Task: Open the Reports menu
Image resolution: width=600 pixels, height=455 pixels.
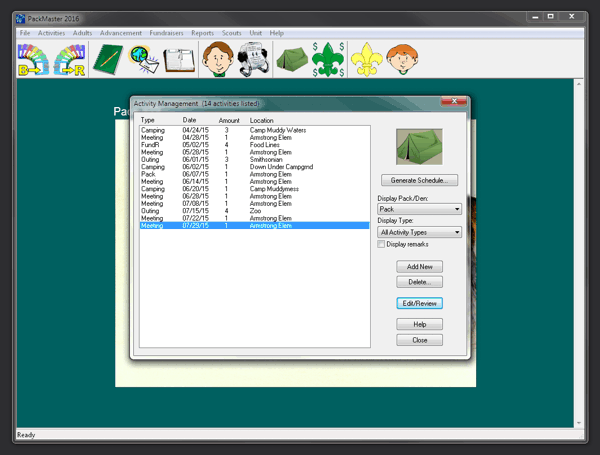Action: [x=202, y=33]
